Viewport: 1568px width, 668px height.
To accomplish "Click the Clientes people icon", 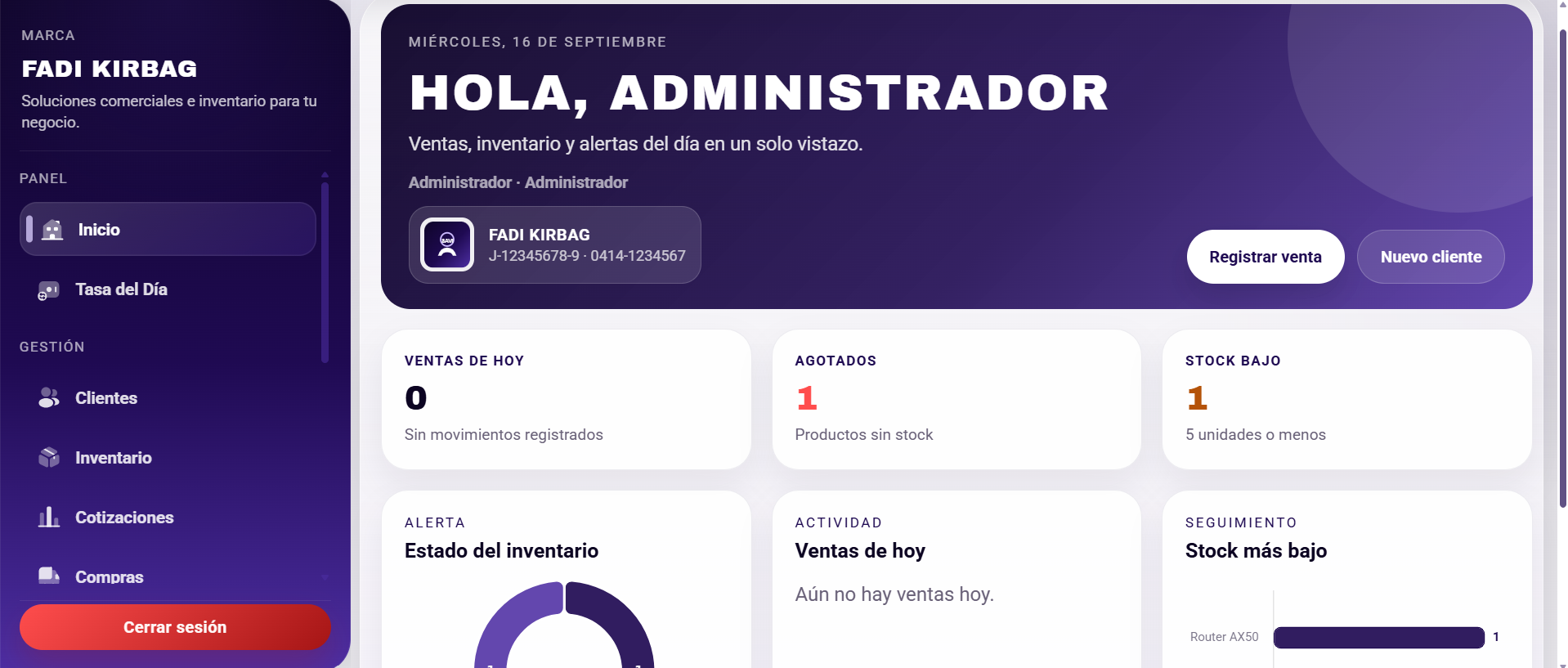I will coord(49,398).
